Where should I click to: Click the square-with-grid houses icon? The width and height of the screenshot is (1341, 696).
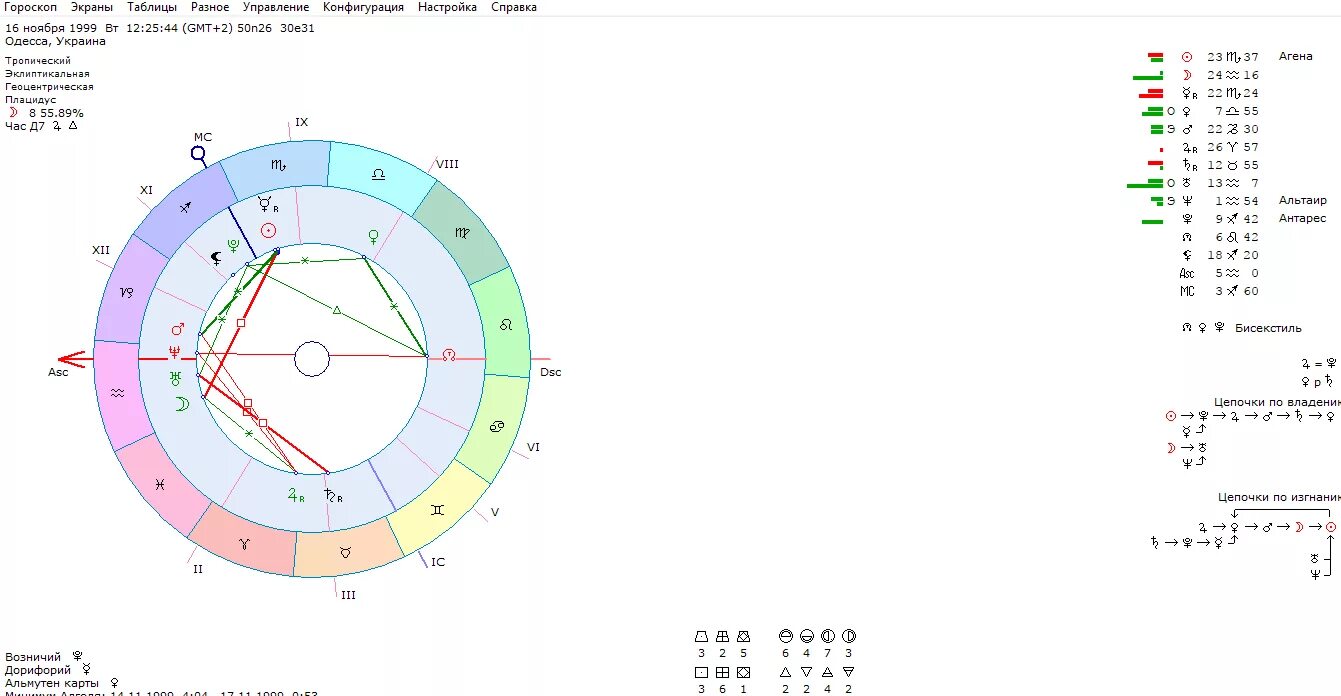point(722,672)
